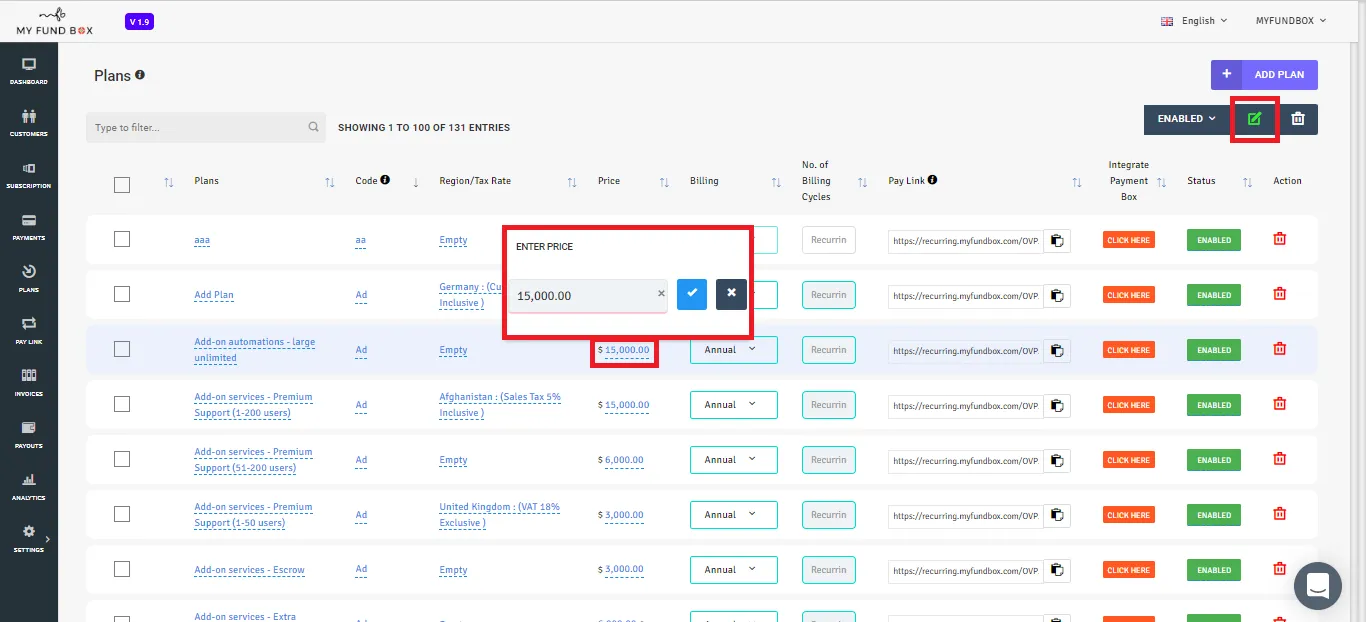Select all plans with header checkbox
Screen dimensions: 1366x622
point(122,184)
